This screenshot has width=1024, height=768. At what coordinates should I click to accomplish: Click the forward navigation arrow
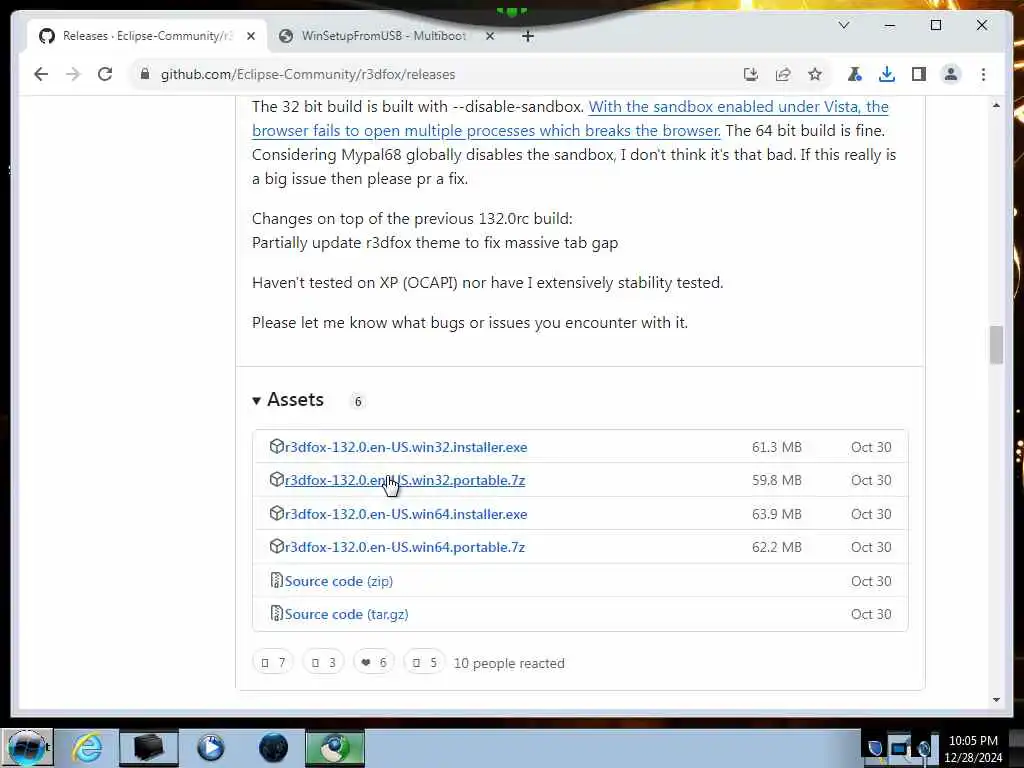click(x=72, y=74)
